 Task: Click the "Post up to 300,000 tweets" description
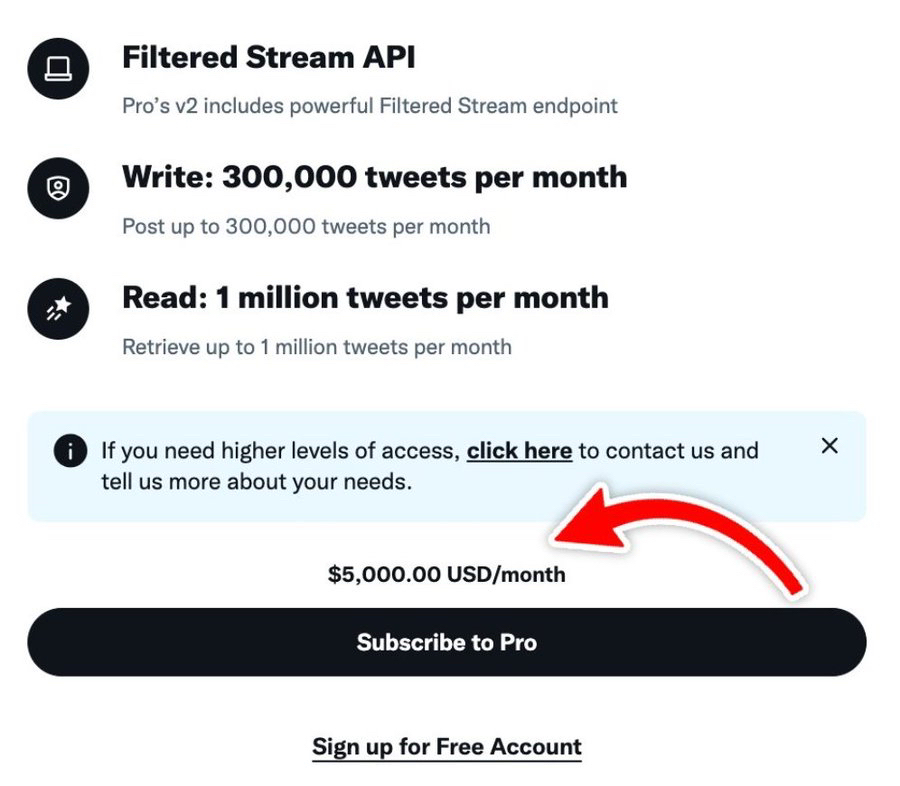[306, 226]
